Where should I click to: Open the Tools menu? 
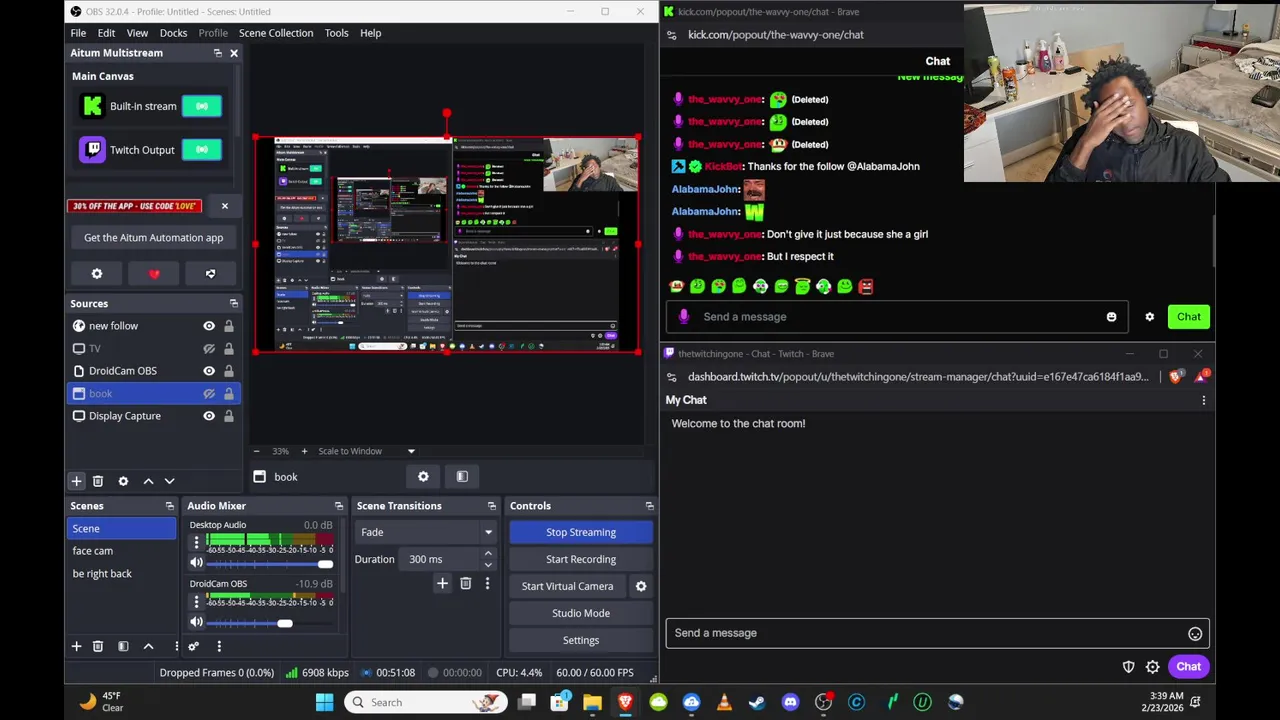[x=336, y=33]
